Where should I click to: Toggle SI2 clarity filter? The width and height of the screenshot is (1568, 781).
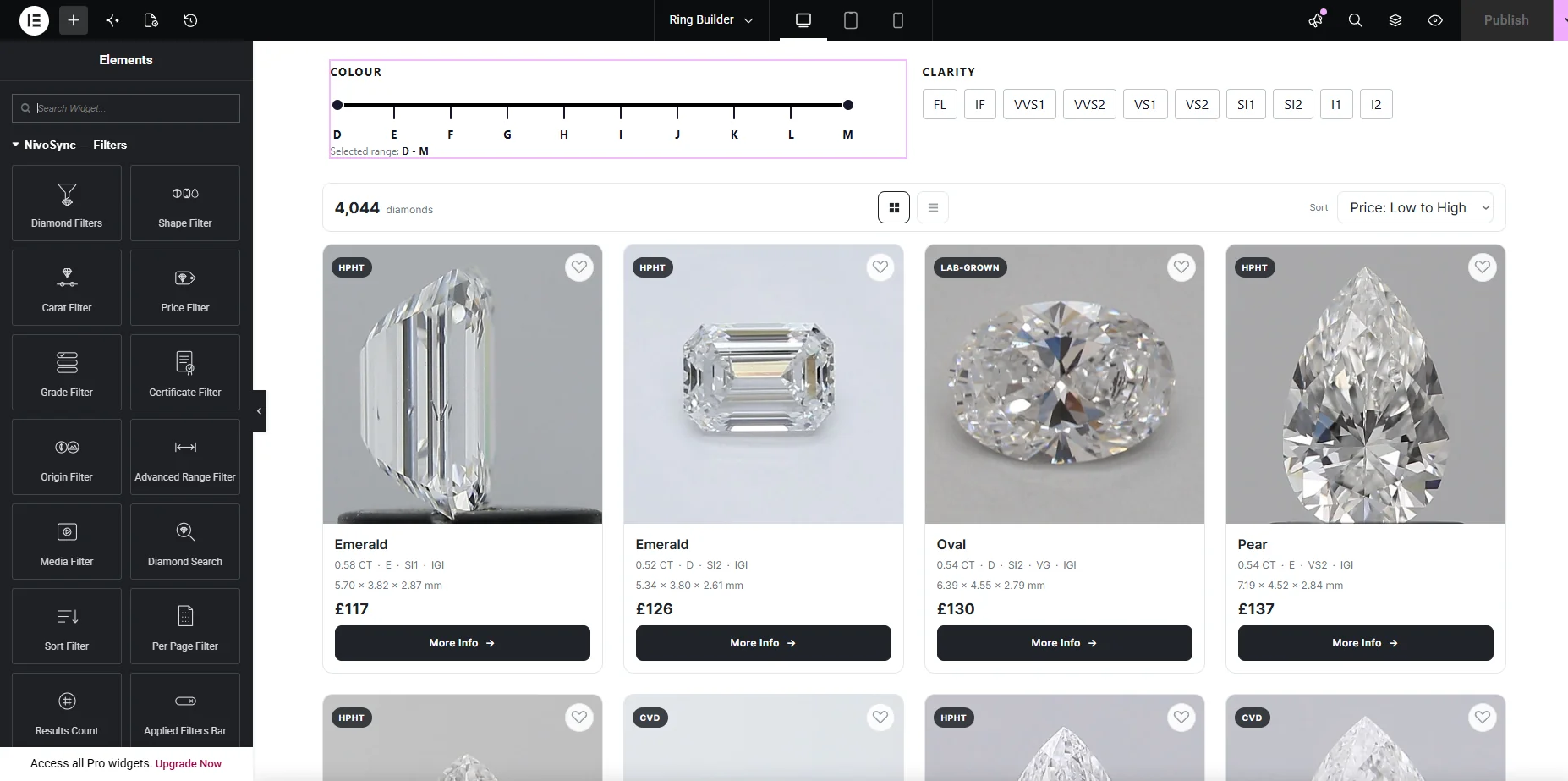pos(1293,105)
